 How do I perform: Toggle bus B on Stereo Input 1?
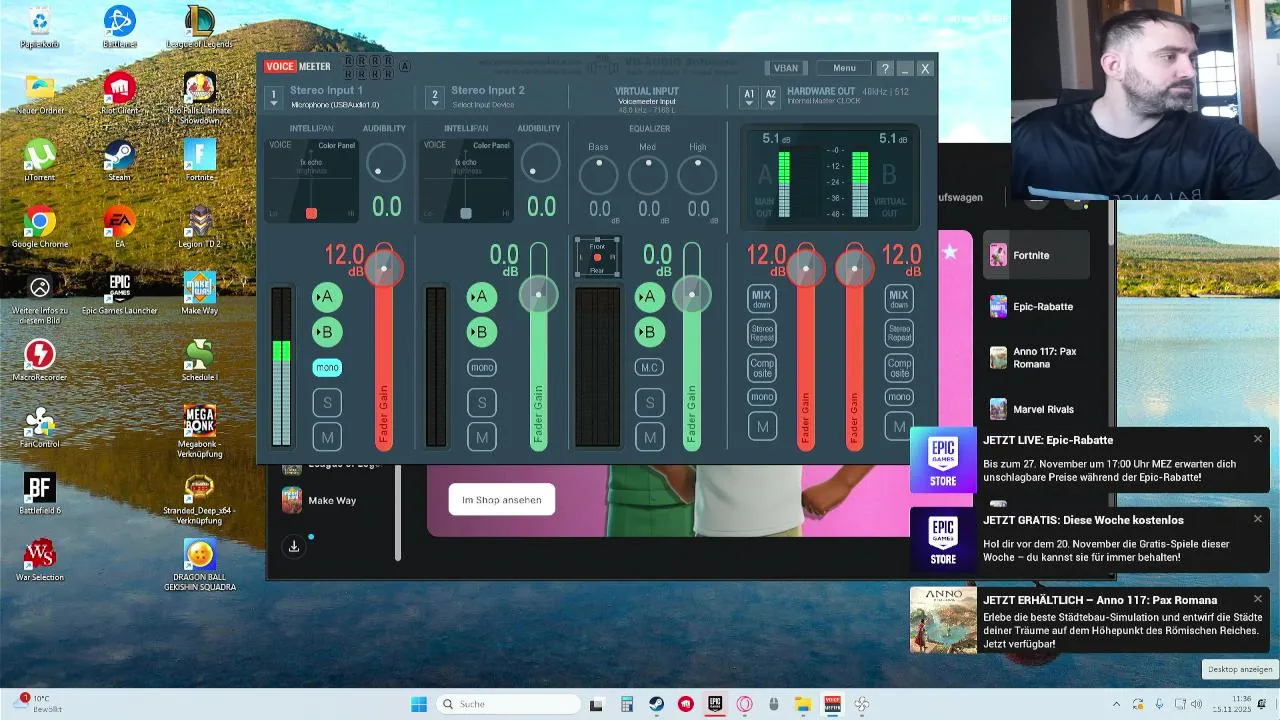[x=327, y=332]
